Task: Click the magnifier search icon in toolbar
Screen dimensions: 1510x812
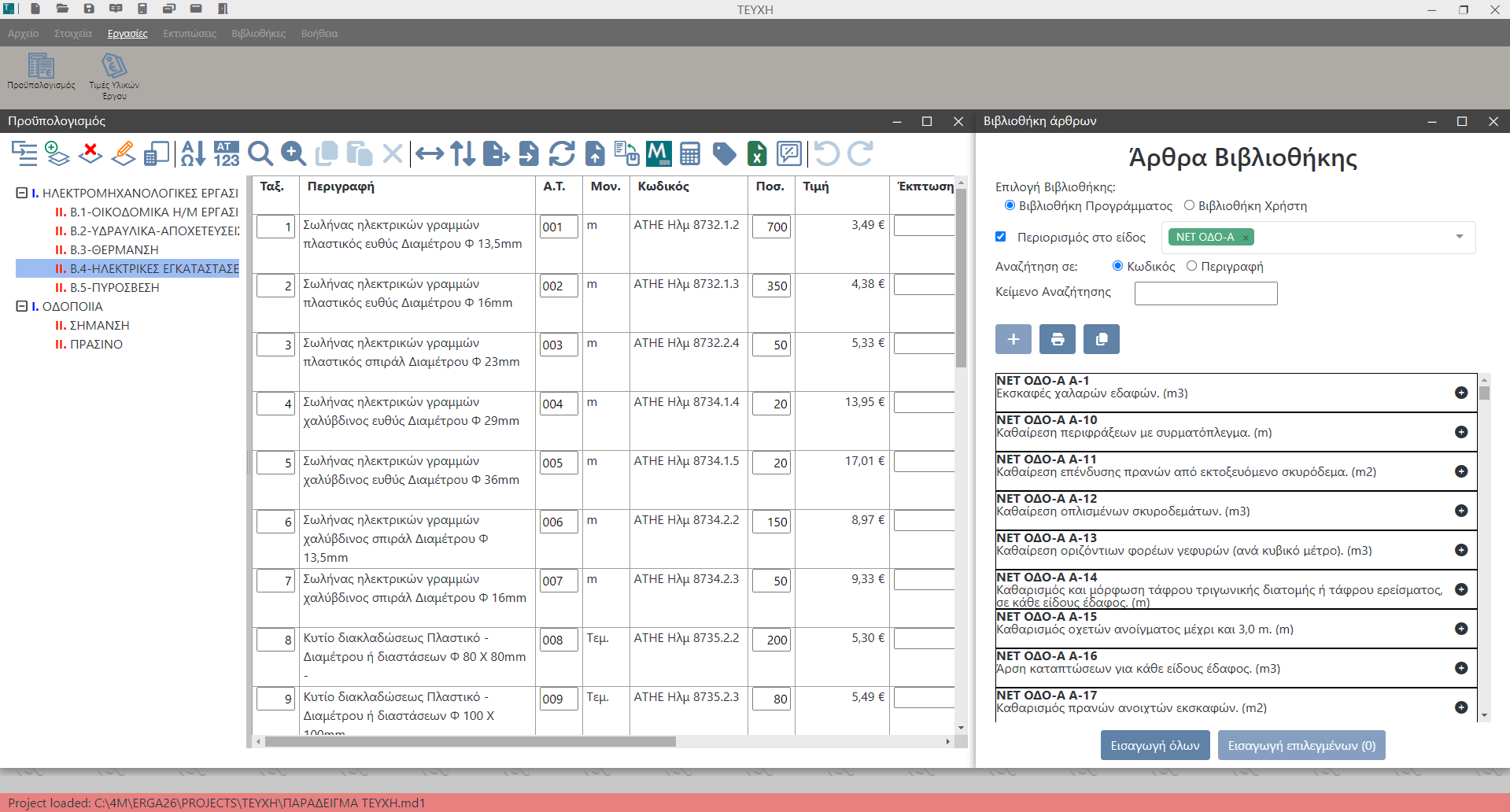Action: (x=260, y=153)
